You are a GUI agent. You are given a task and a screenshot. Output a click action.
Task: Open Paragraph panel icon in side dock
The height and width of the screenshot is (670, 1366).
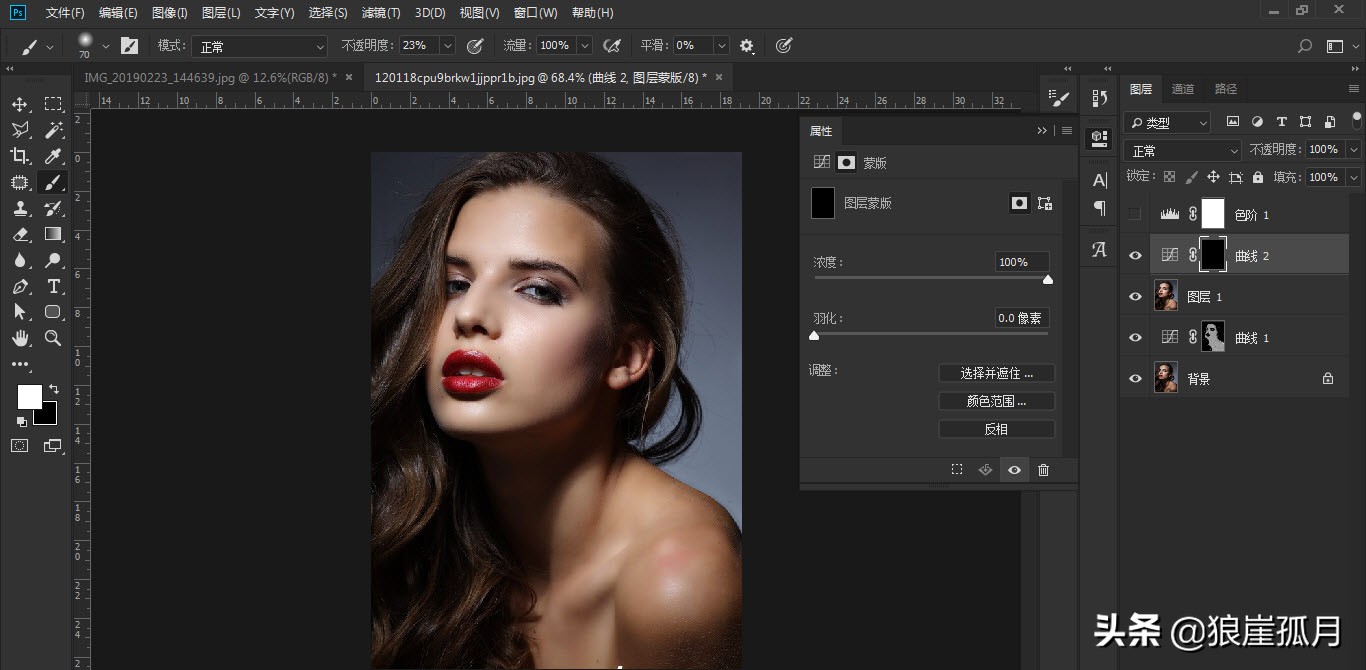coord(1100,208)
